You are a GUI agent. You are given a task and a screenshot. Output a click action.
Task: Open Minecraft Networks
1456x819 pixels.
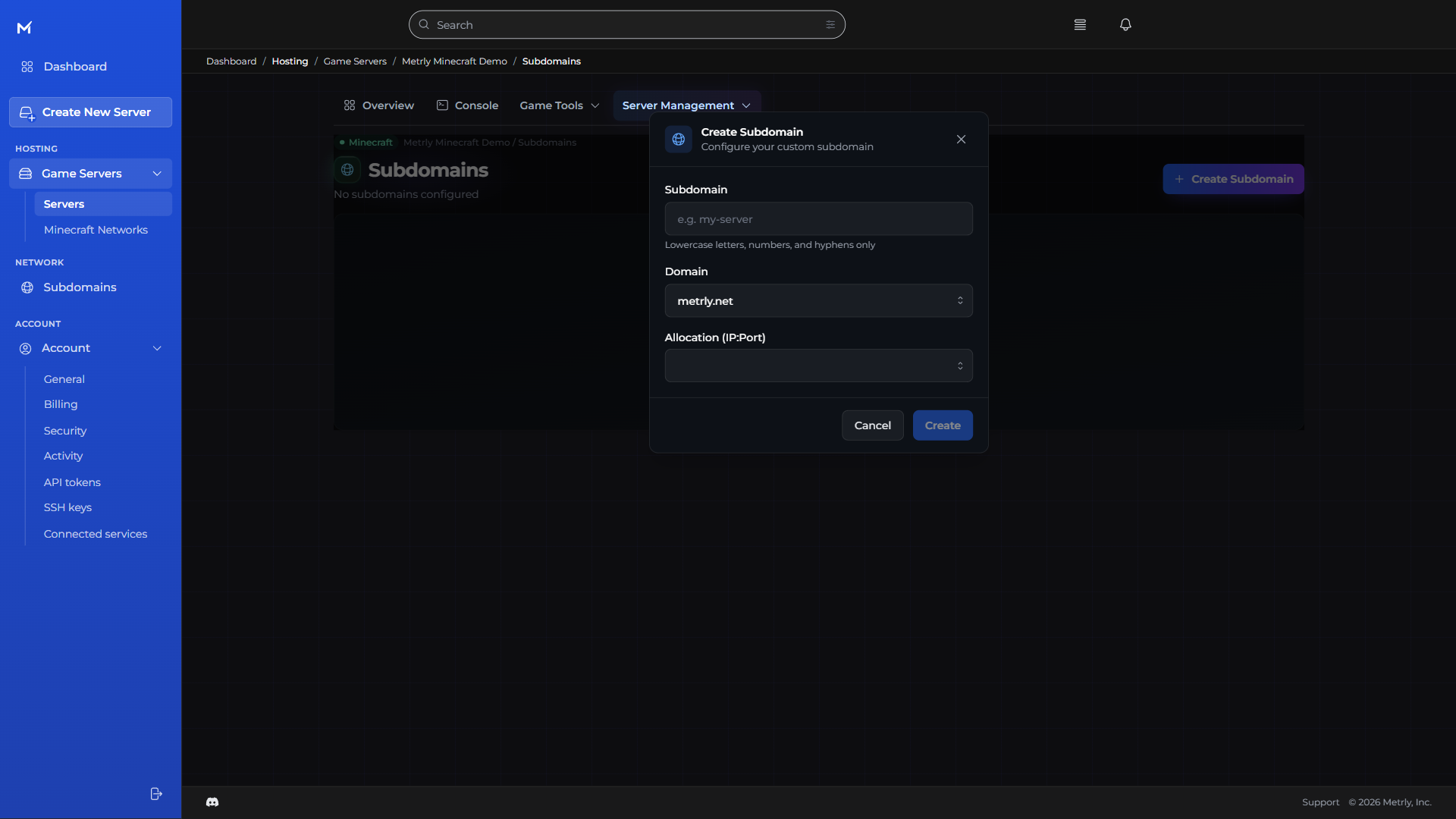[x=96, y=230]
